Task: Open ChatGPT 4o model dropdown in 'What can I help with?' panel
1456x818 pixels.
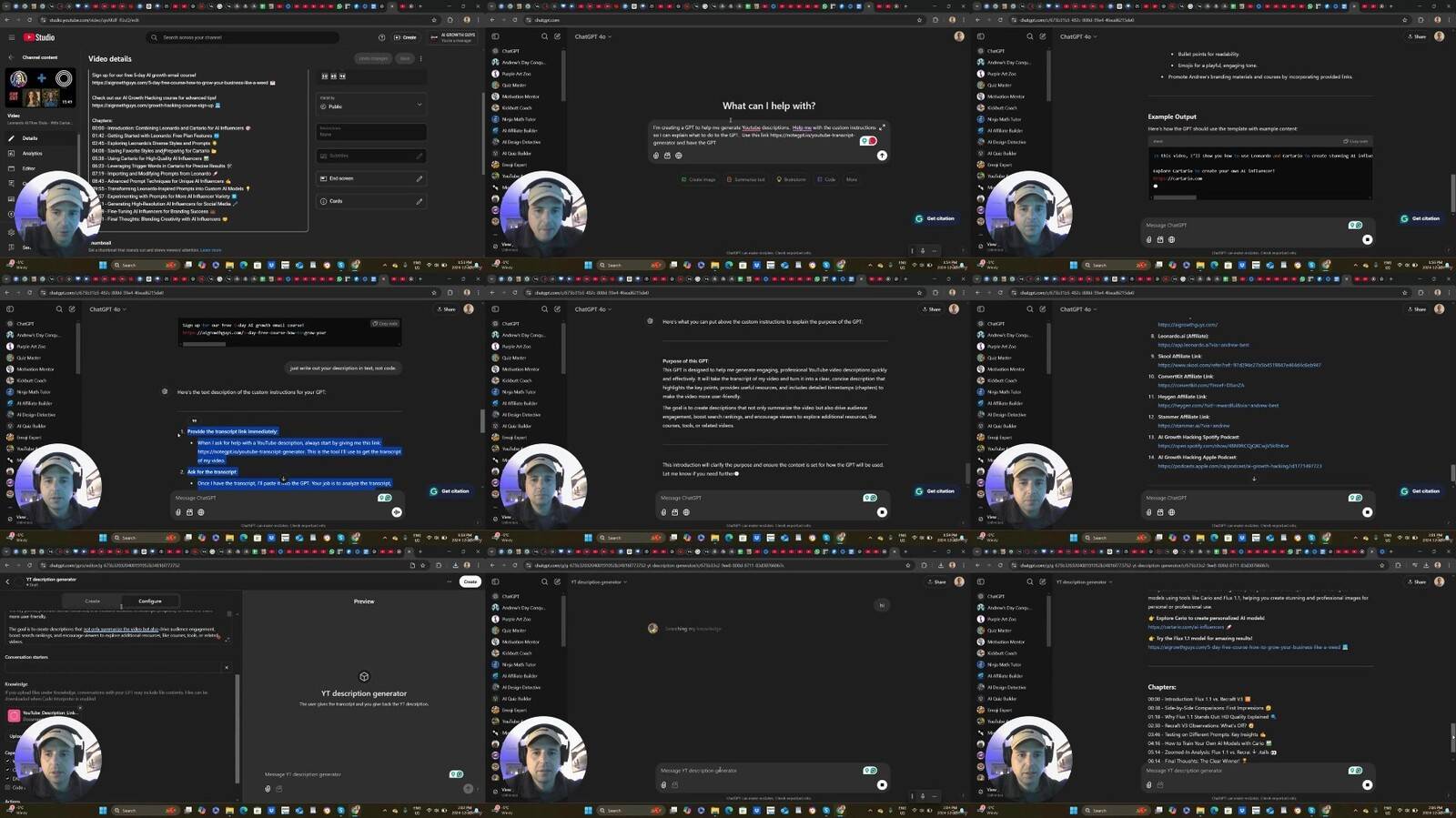Action: 593,36
